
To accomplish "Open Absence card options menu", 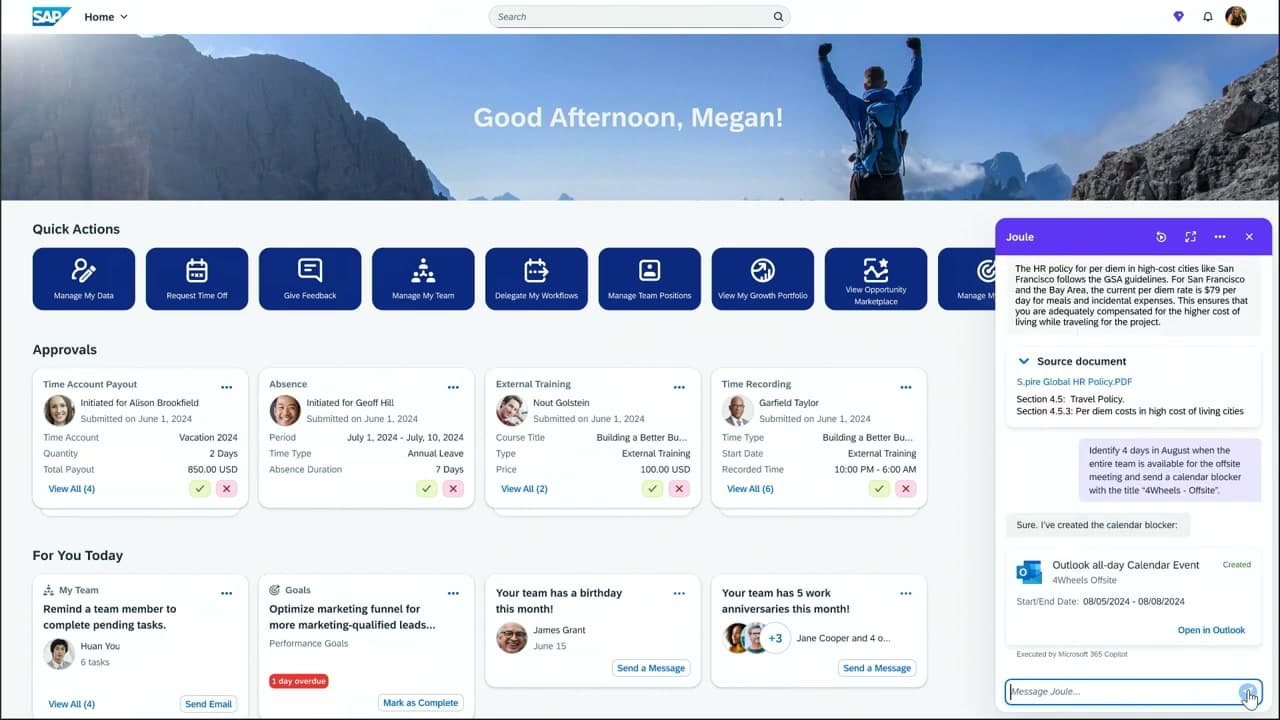I will click(453, 387).
